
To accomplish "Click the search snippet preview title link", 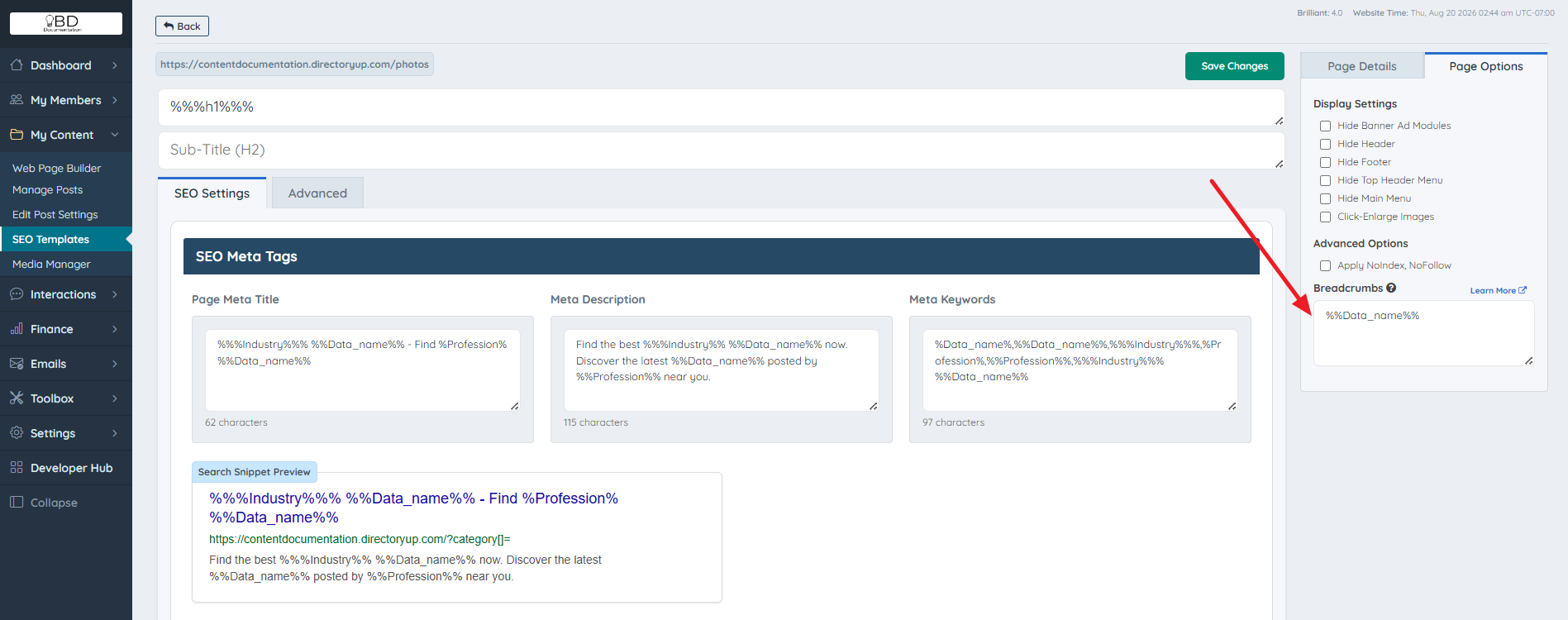I will (x=413, y=508).
